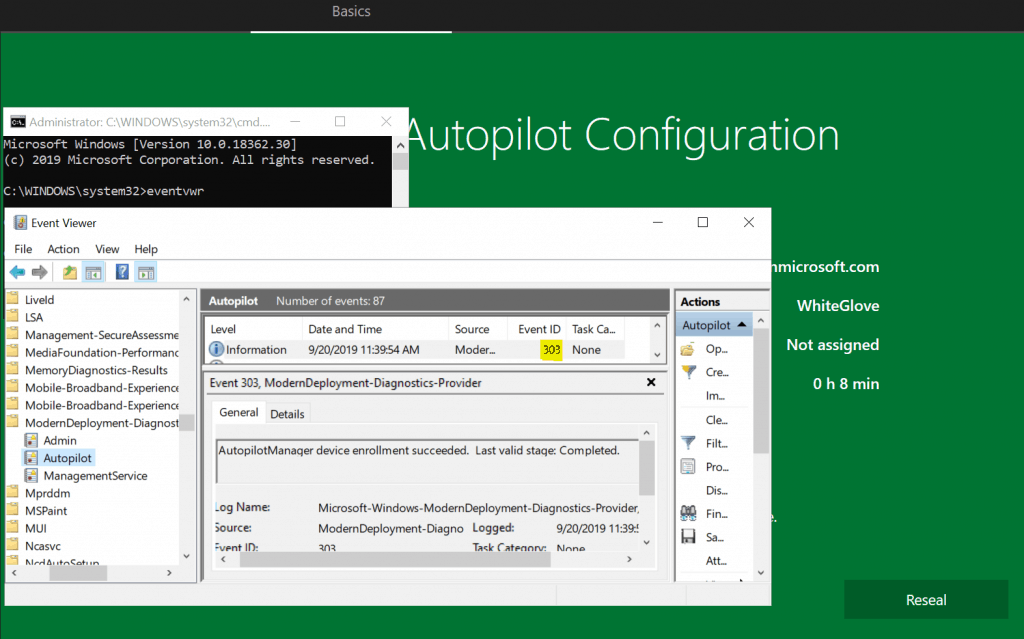Click tree pane horizontal scrollbar thumb
The width and height of the screenshot is (1024, 639).
[78, 573]
